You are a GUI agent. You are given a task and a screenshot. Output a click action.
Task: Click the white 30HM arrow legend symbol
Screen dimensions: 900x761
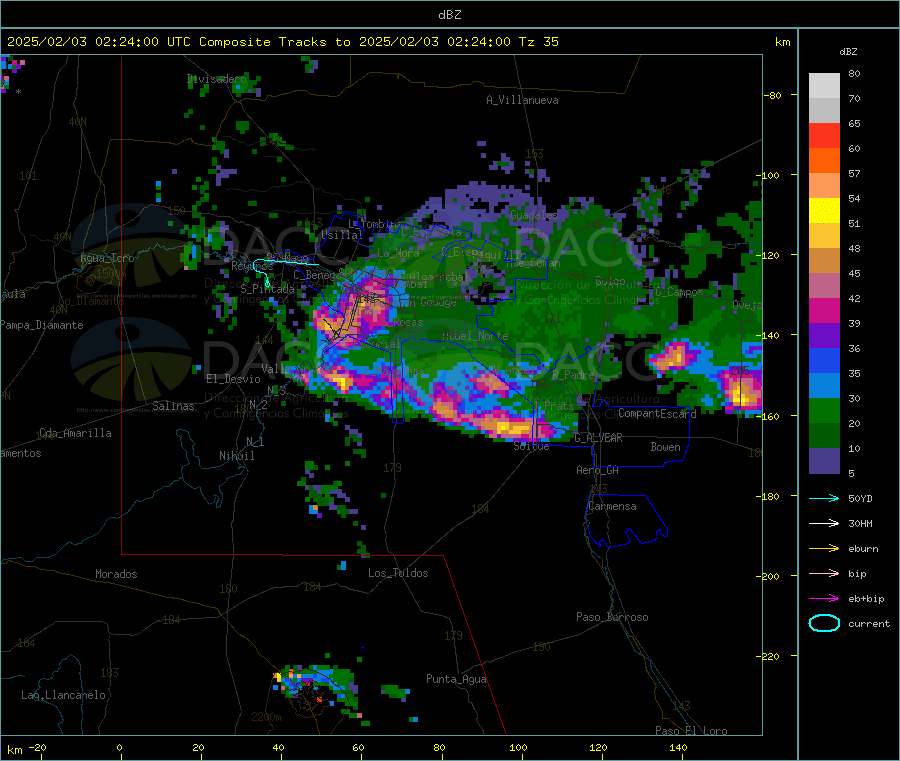tap(824, 523)
